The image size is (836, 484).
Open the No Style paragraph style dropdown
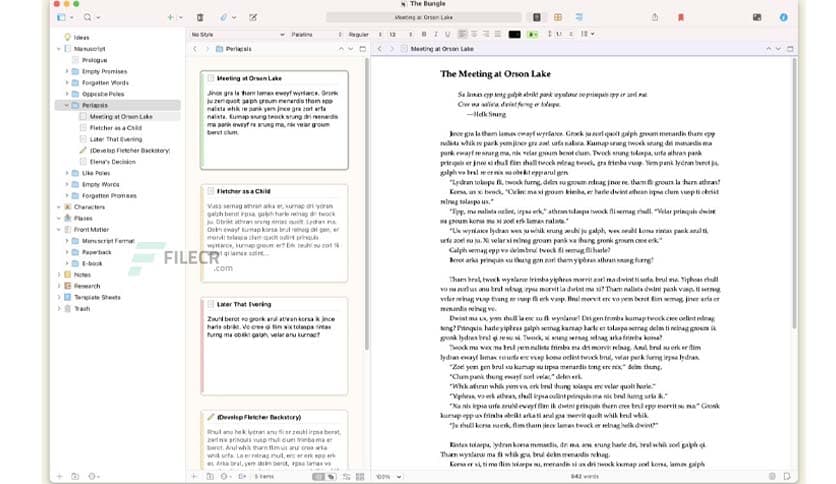238,34
